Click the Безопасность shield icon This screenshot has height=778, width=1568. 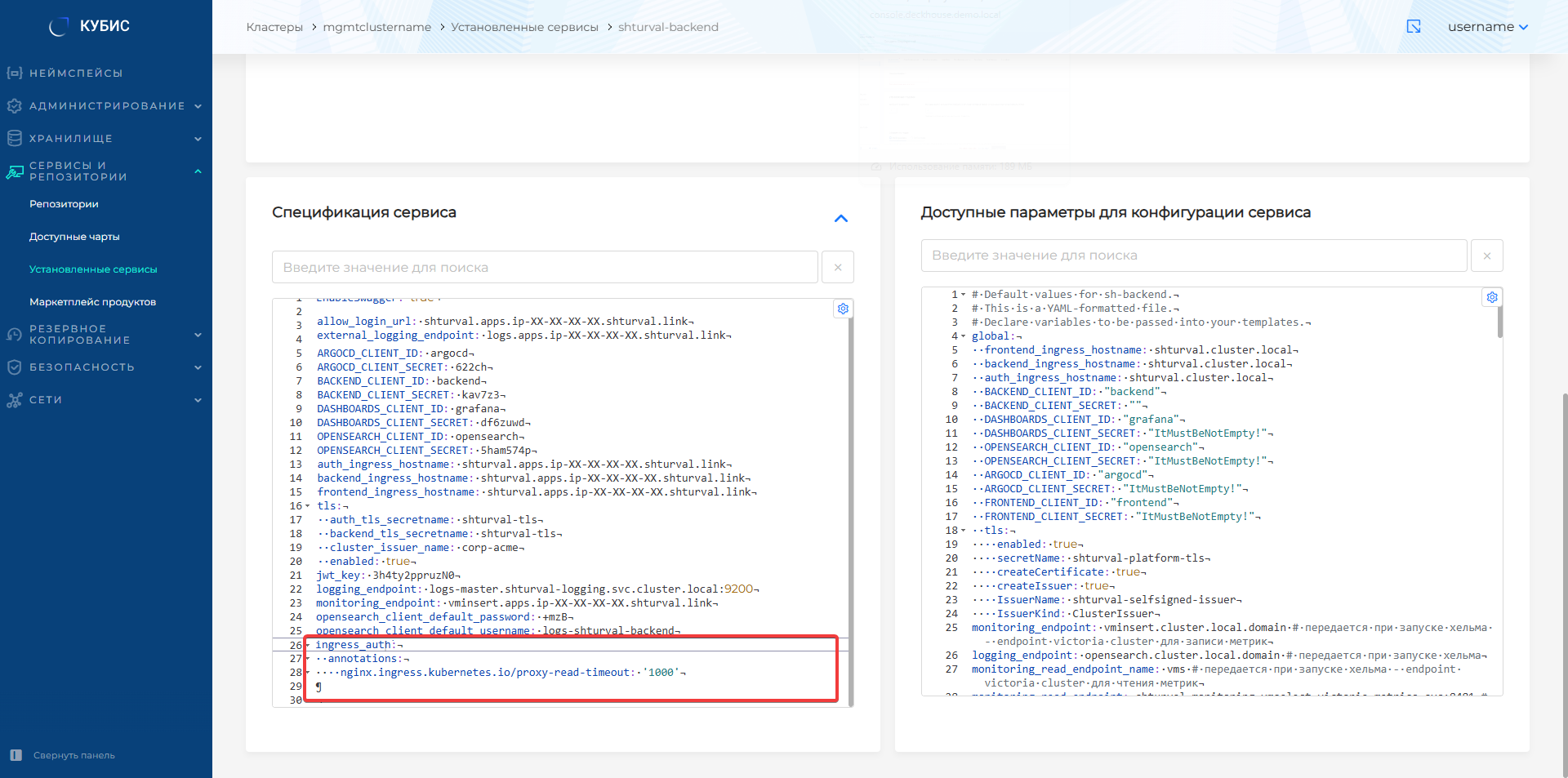[x=14, y=367]
